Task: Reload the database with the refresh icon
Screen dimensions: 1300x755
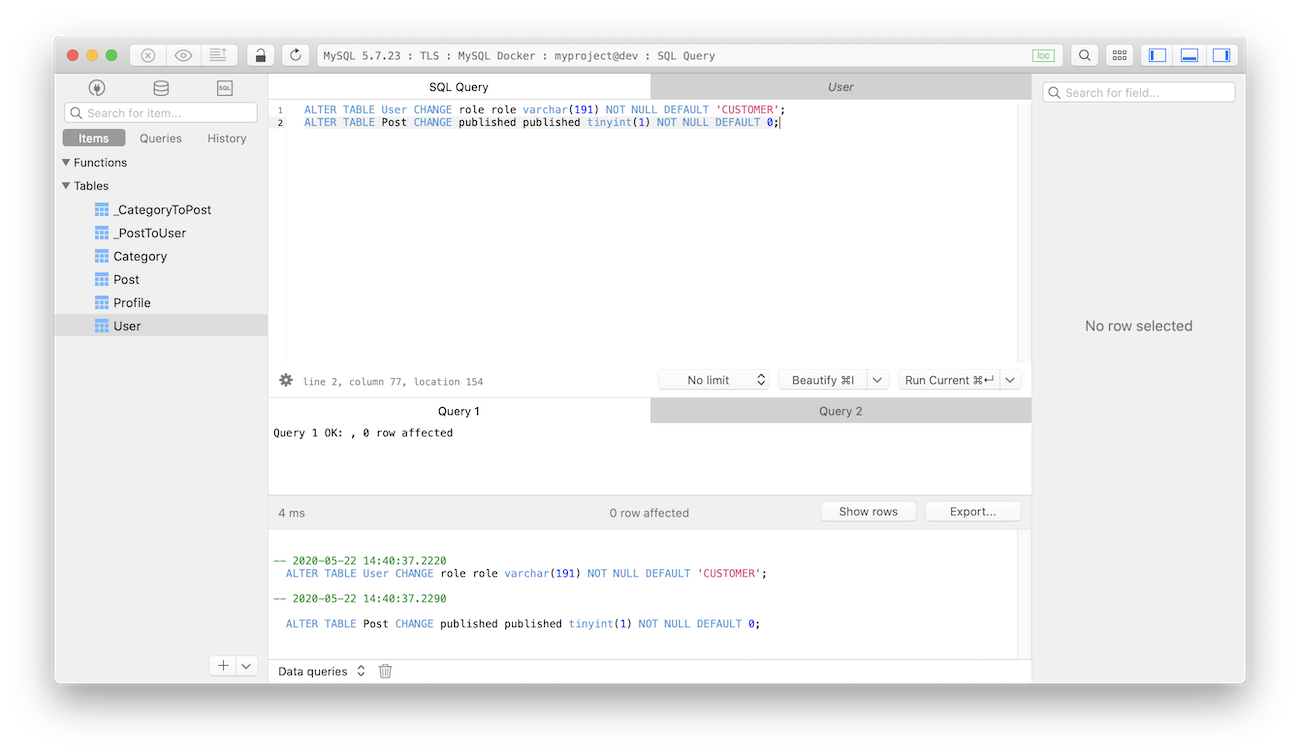Action: click(x=295, y=55)
